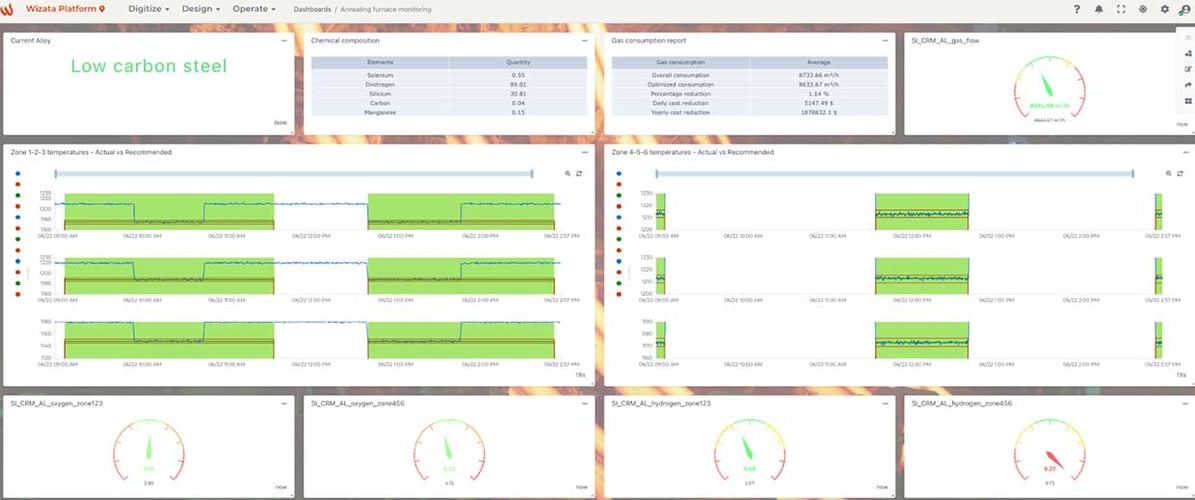Select the Selenium row in Chemical composition
Screen dimensions: 1195x500
coord(449,75)
